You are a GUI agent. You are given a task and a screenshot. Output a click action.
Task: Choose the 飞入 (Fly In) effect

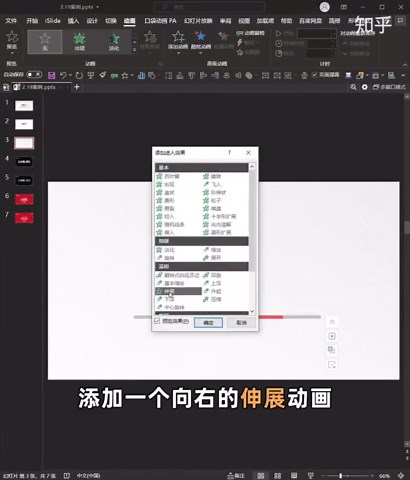[212, 184]
